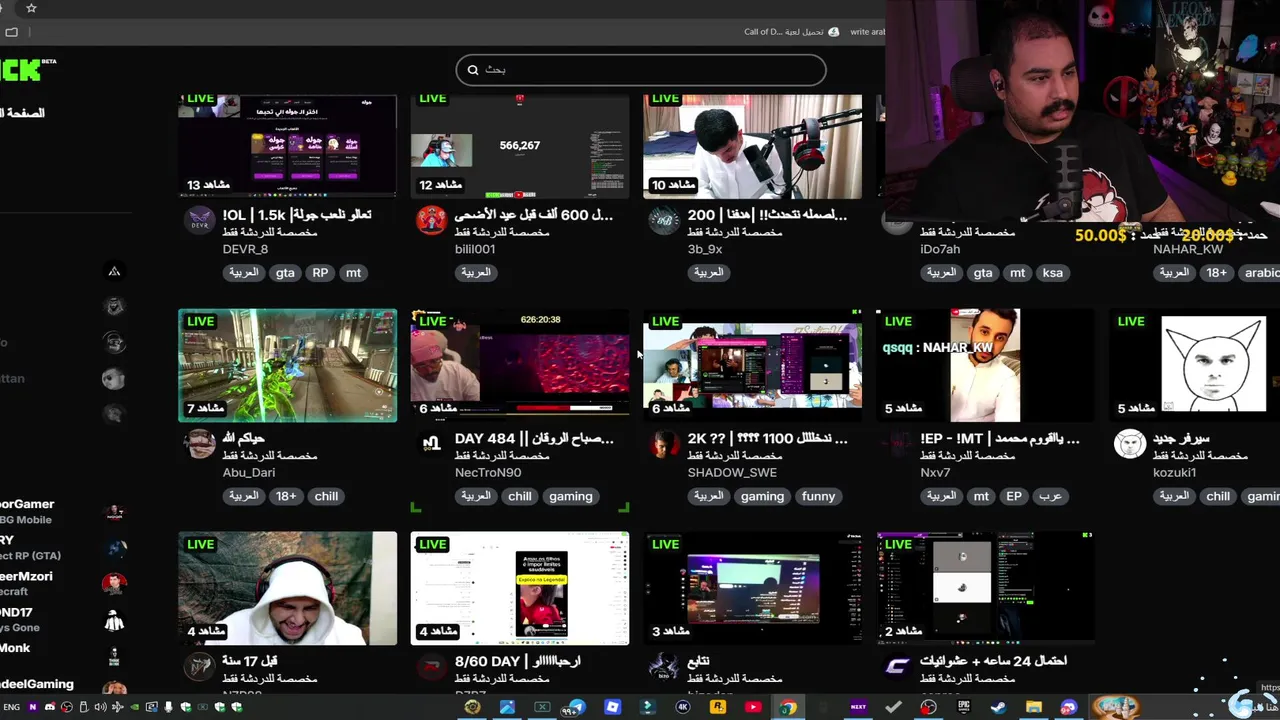The width and height of the screenshot is (1280, 720).
Task: Select the mt tag under DEVR_8
Action: click(x=353, y=273)
